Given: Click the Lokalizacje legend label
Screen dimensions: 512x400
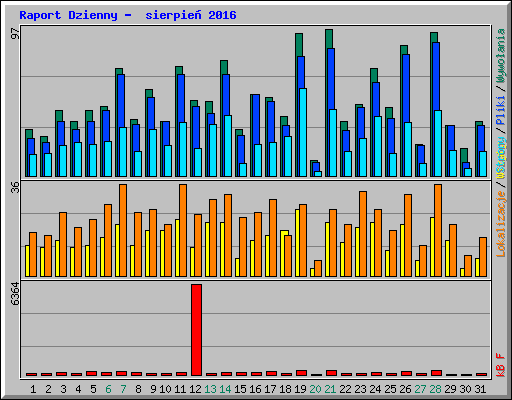Looking at the screenshot, I should point(501,224).
